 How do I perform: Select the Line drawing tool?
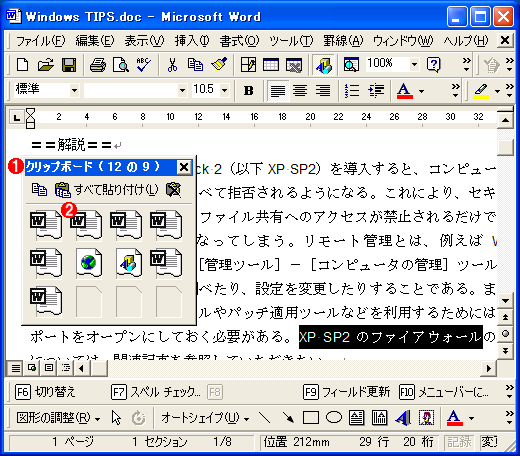pos(264,418)
